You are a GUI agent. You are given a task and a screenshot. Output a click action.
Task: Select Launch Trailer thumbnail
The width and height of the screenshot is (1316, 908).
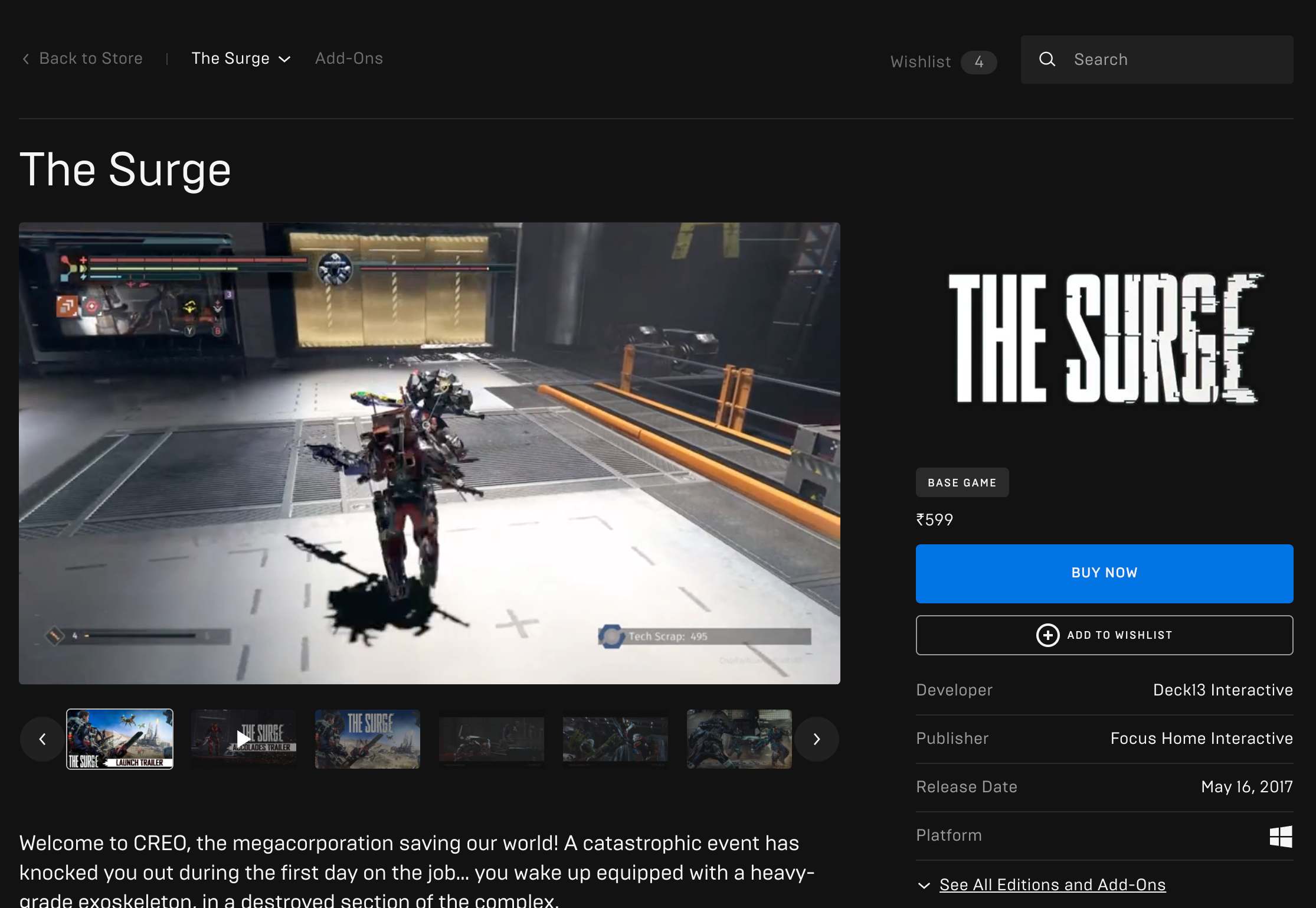pyautogui.click(x=120, y=738)
